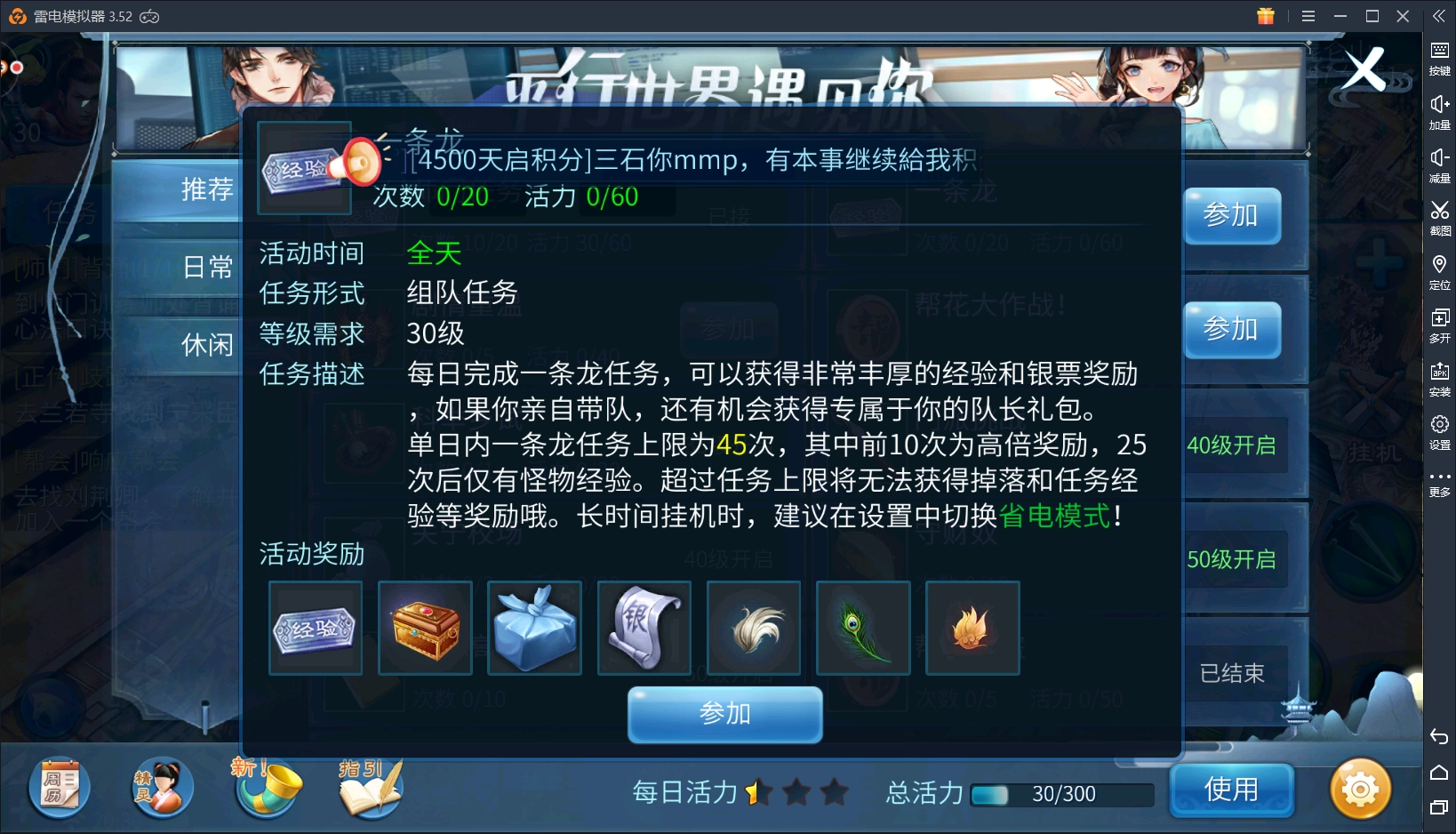Screen dimensions: 1456x834
Task: Open the 休闲 tab
Action: (207, 344)
